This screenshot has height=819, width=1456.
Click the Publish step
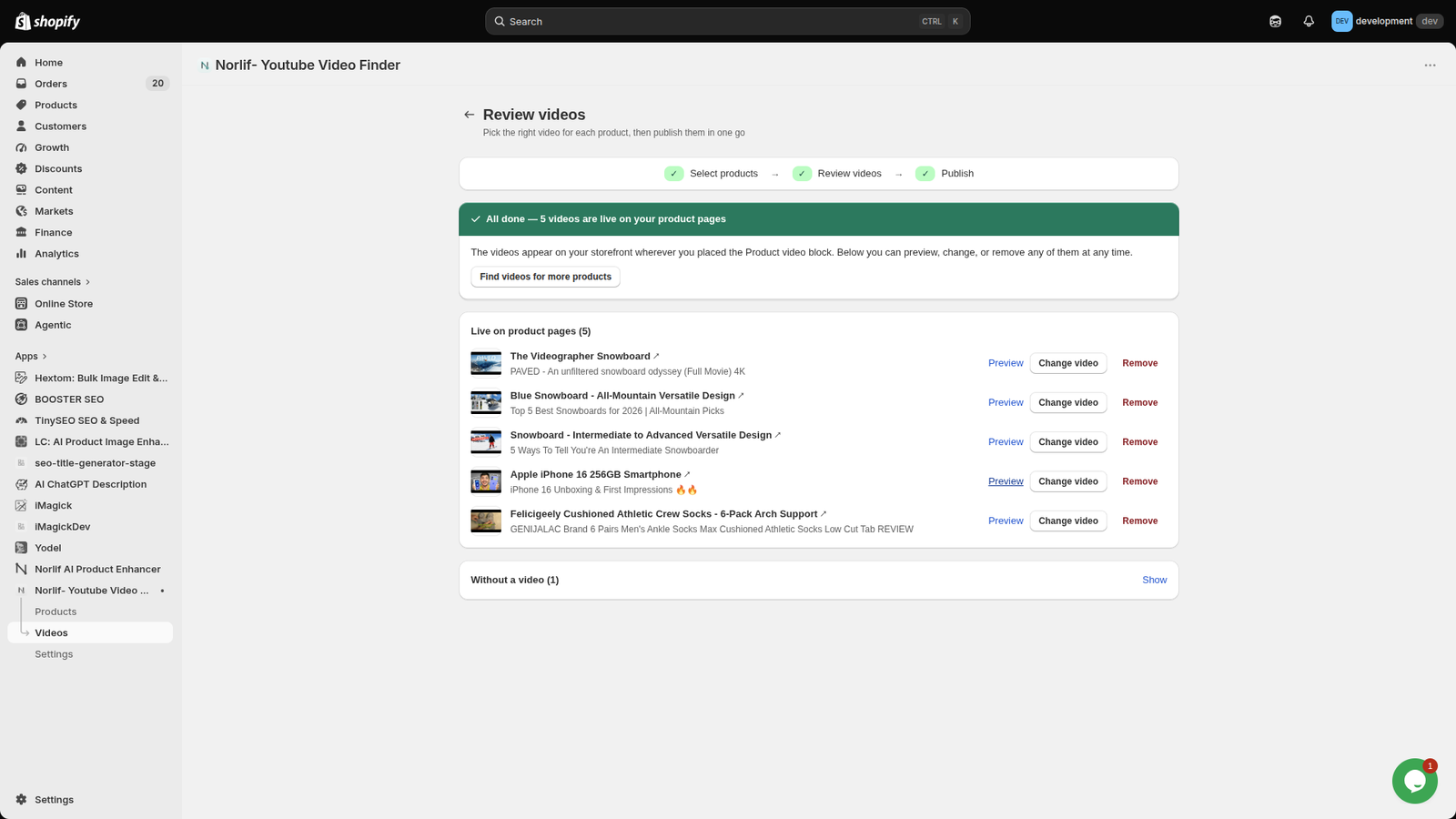[x=945, y=174]
